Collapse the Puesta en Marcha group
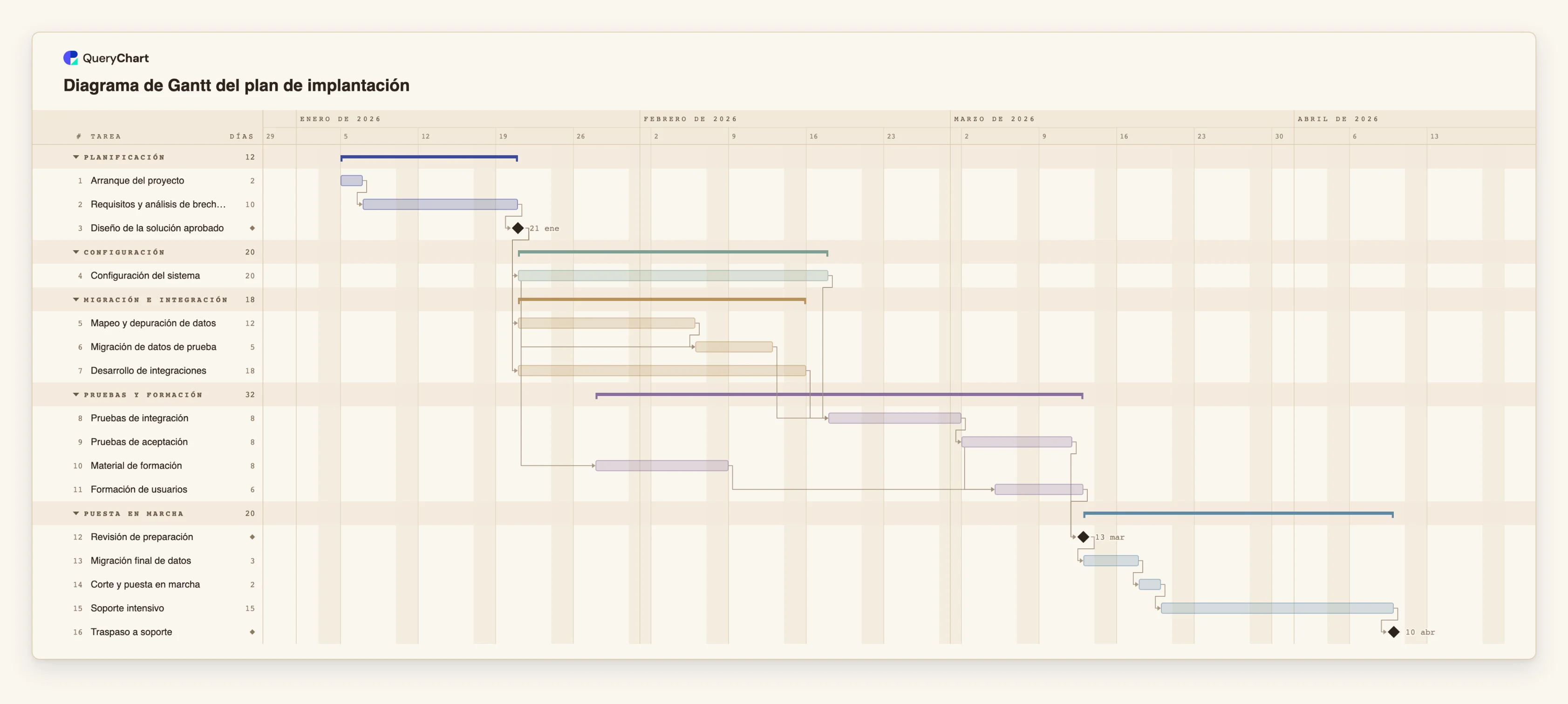Viewport: 1568px width, 704px height. click(x=76, y=513)
